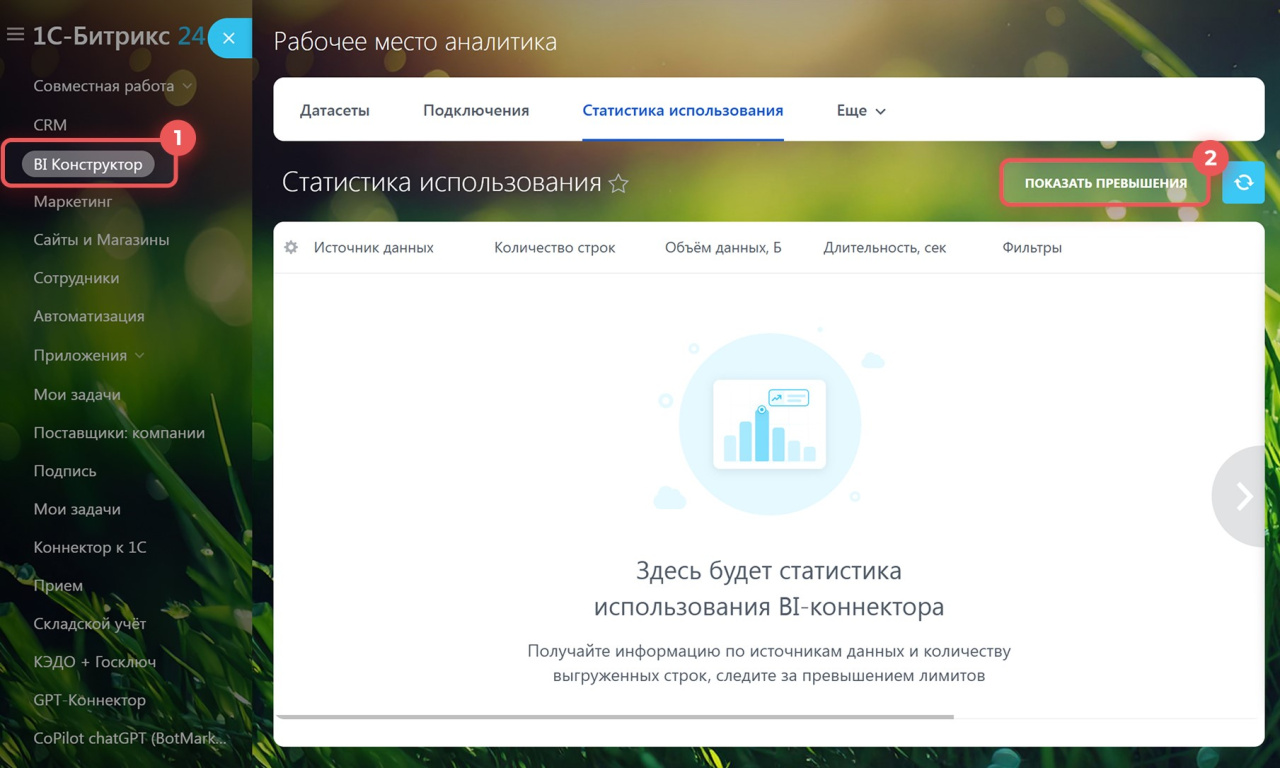The width and height of the screenshot is (1280, 768).
Task: Sort by Количество строк column
Action: pos(555,247)
